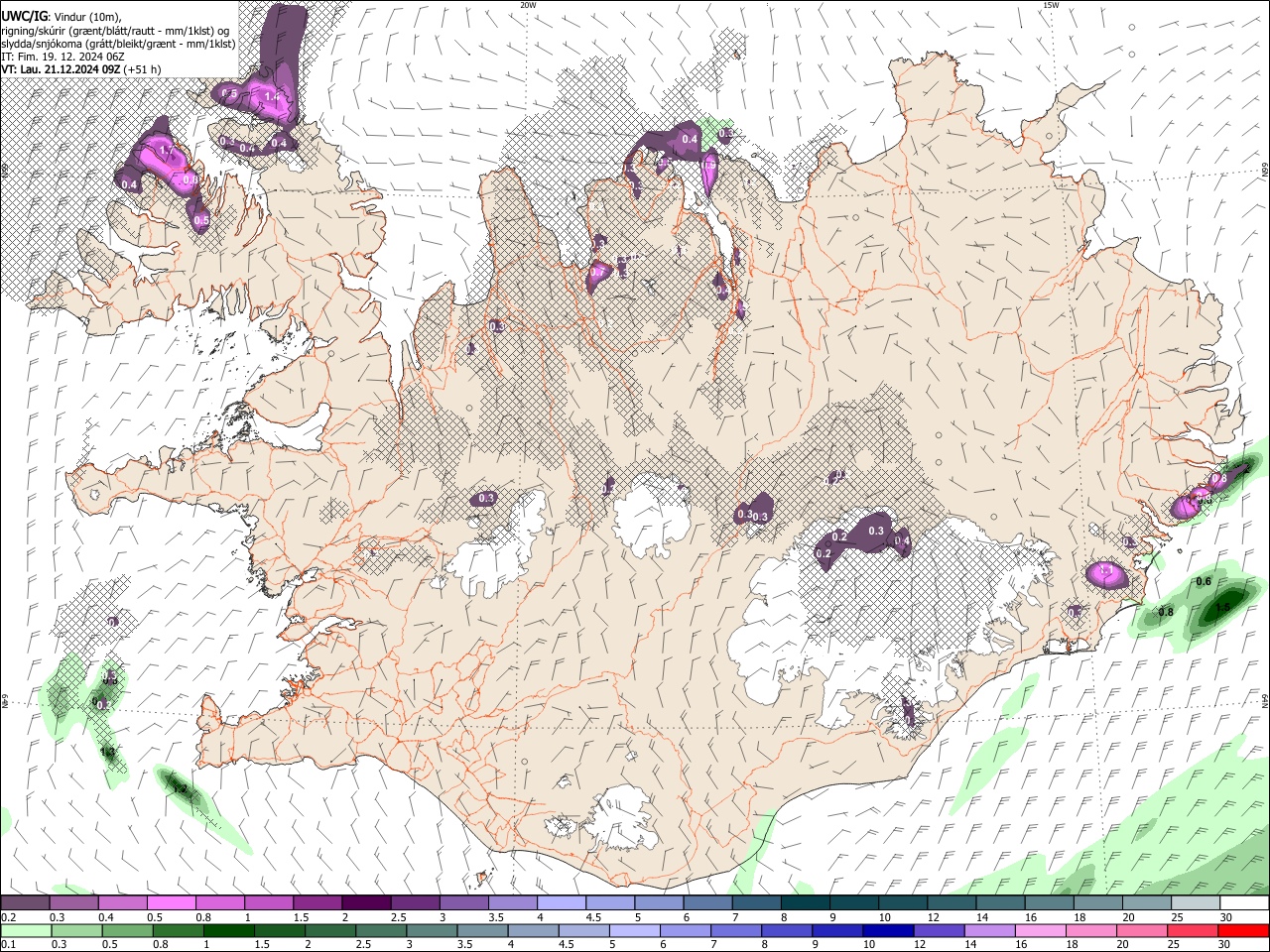
Task: Click the darkest purple snow swatch after 2
Action: coord(366,903)
